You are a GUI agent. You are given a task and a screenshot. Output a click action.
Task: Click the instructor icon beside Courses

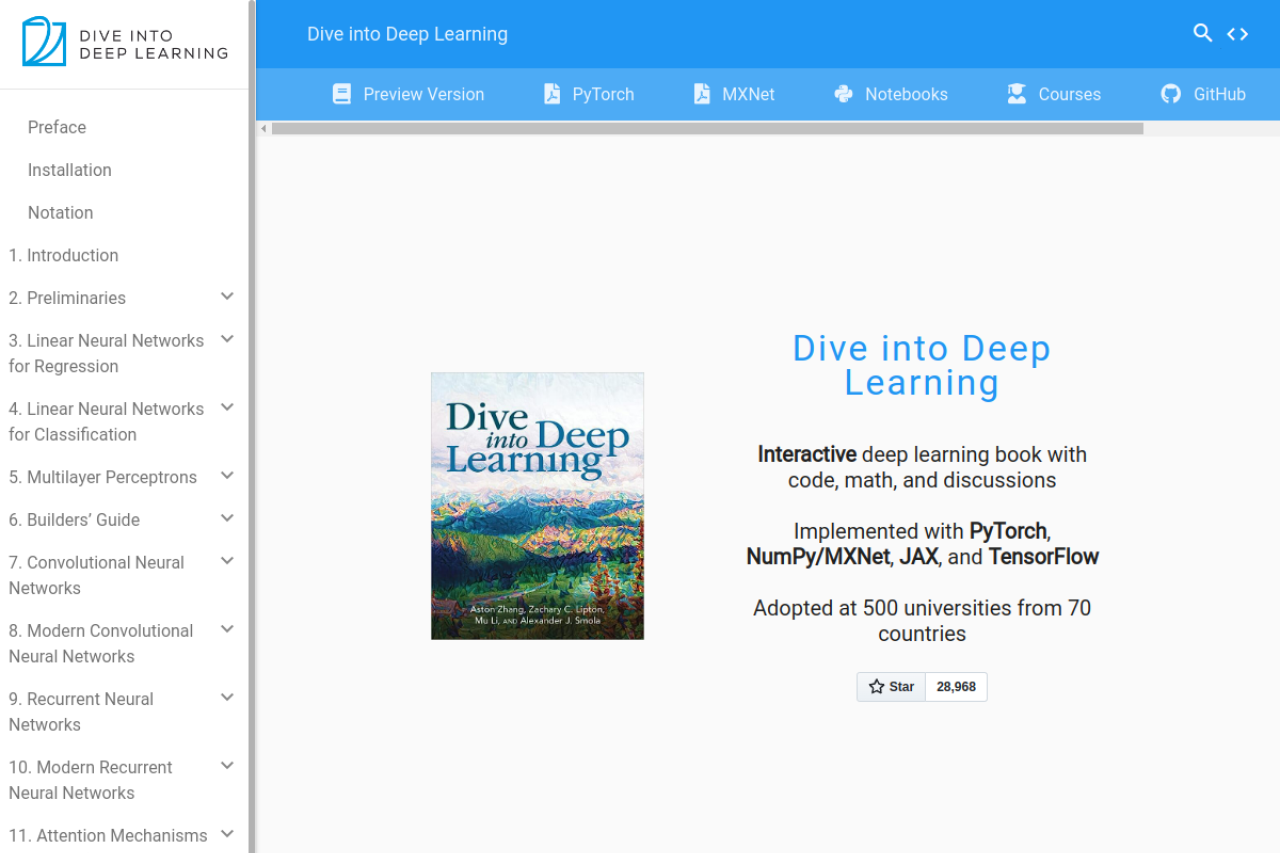pos(1017,94)
